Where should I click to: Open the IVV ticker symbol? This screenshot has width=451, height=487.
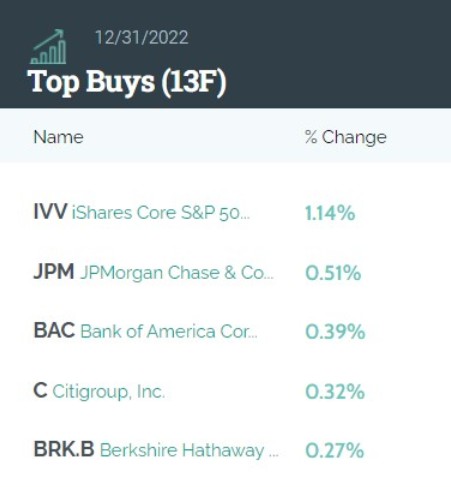pyautogui.click(x=50, y=212)
